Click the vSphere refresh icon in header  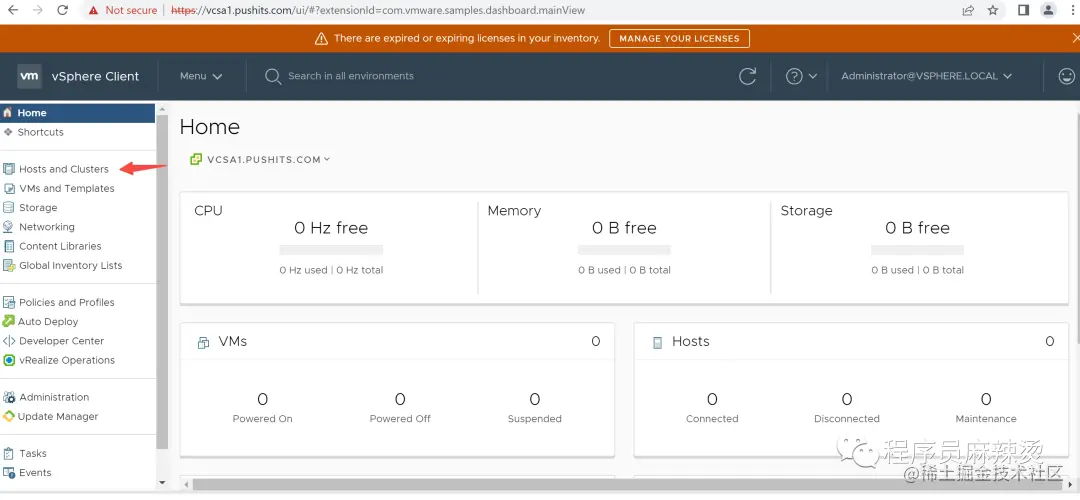click(747, 76)
